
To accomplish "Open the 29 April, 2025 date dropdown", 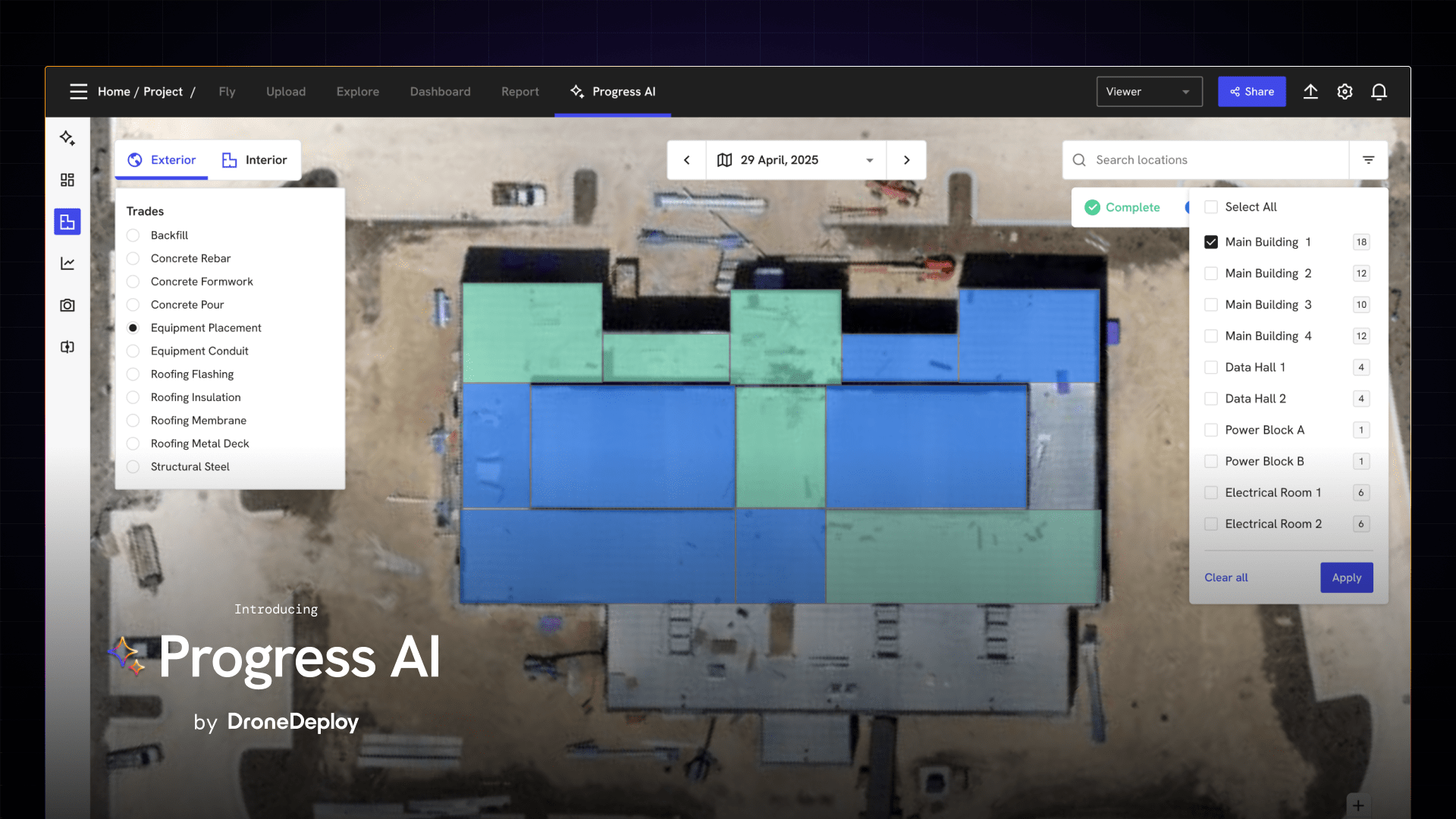I will (795, 160).
